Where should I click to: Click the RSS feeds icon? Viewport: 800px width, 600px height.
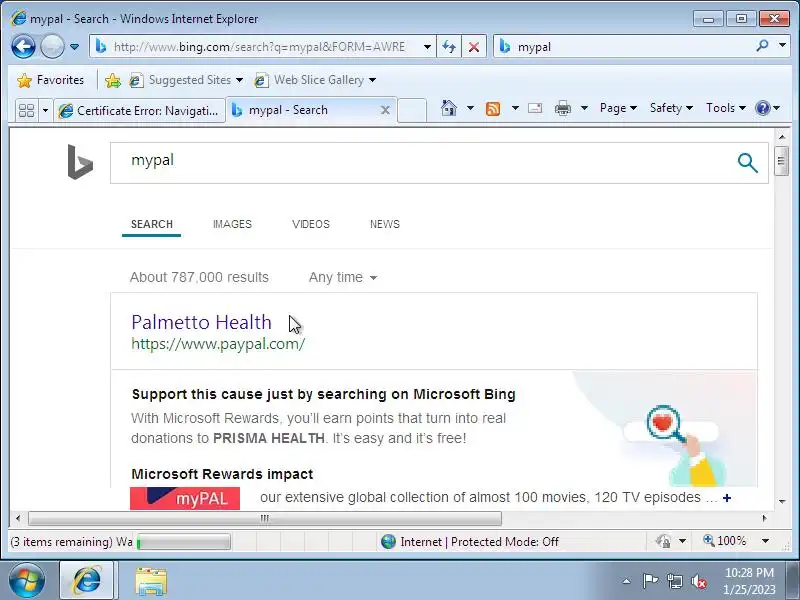[x=493, y=108]
